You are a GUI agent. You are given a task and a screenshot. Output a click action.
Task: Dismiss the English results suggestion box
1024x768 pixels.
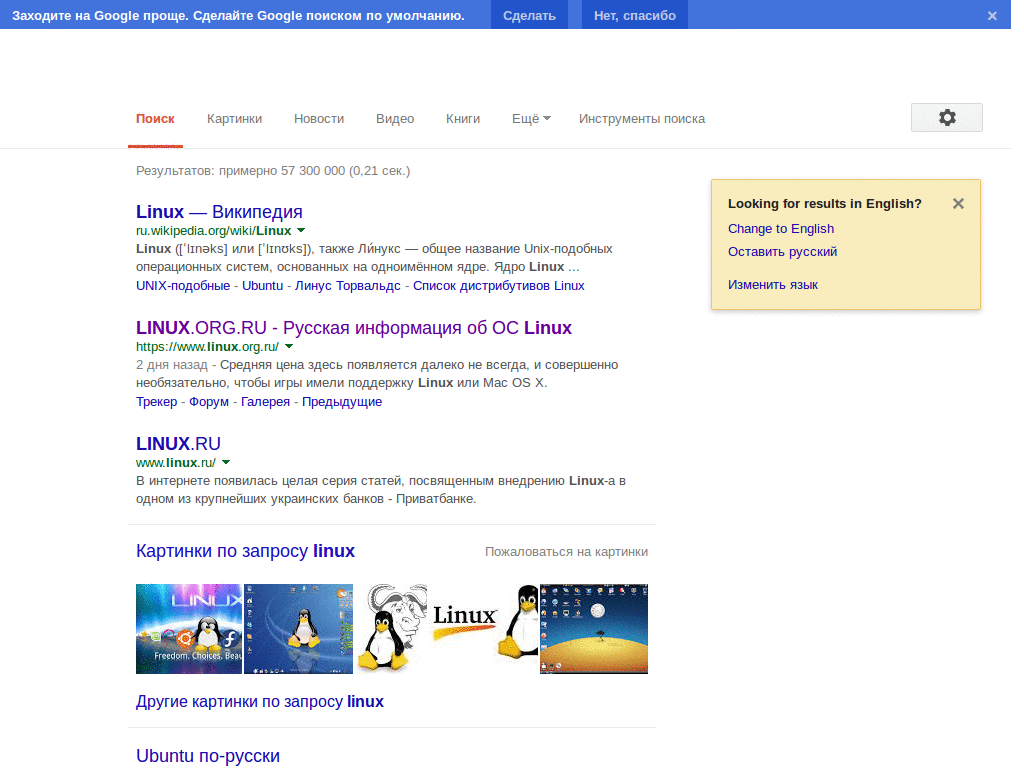(958, 204)
